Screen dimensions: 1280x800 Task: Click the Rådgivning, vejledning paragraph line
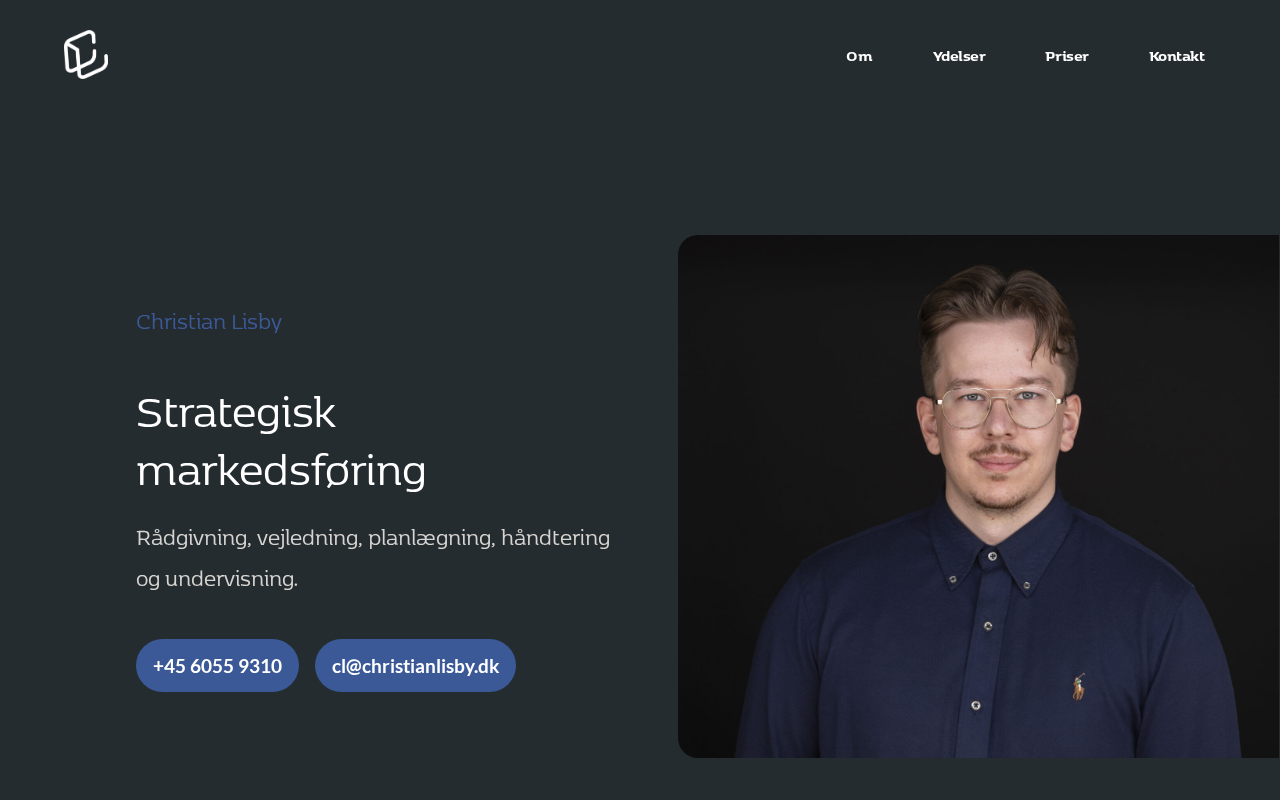coord(373,538)
